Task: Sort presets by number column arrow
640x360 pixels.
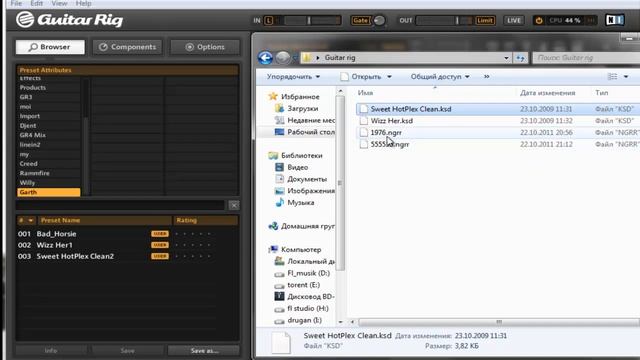Action: pos(30,220)
